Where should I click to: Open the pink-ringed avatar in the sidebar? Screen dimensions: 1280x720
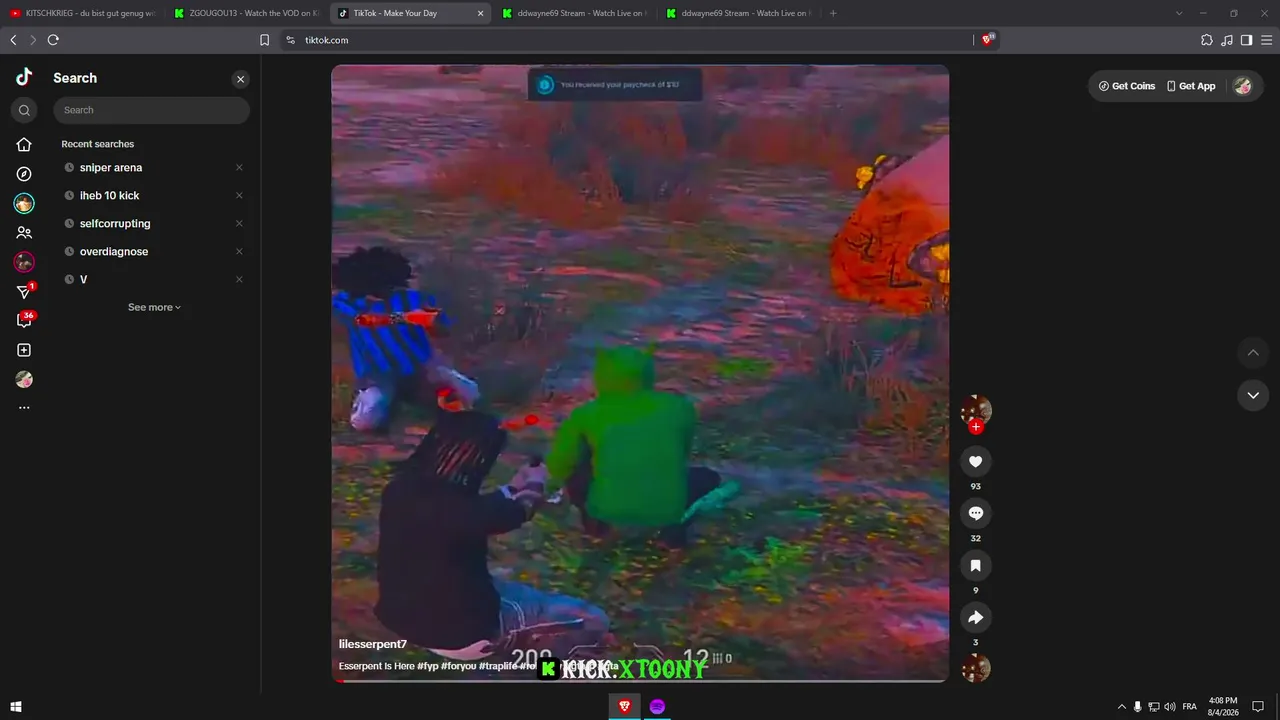[x=24, y=262]
